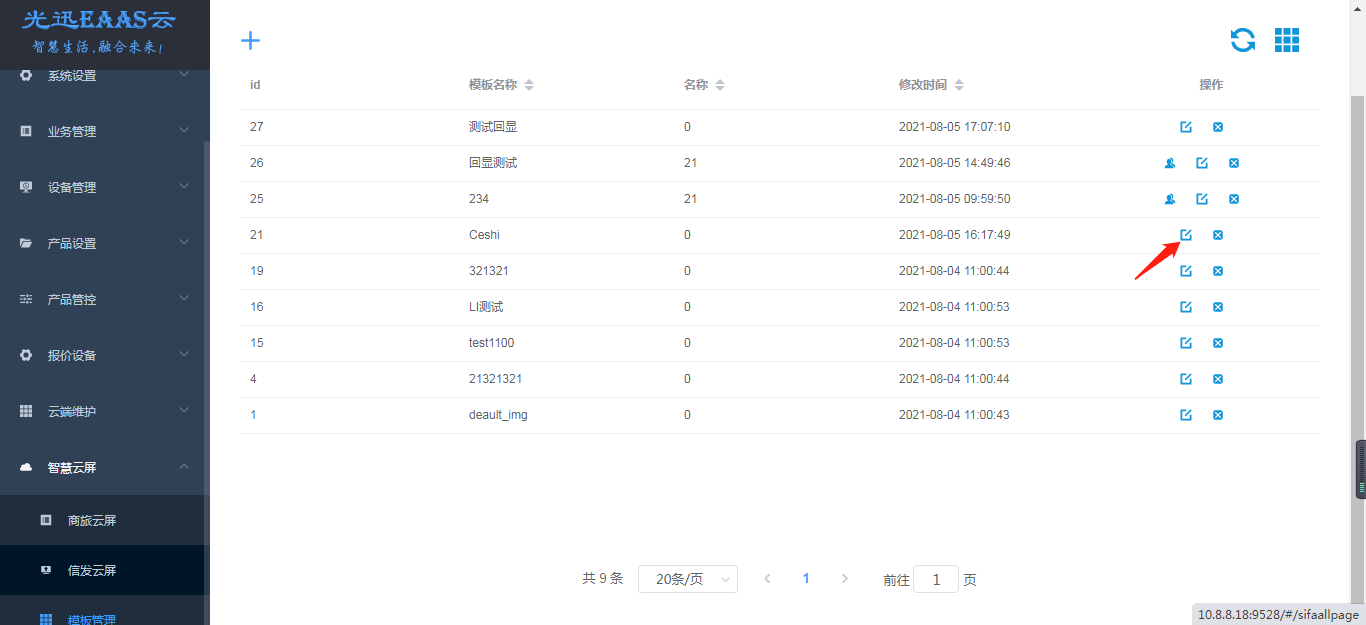
Task: Open 商旅云屏 in the sidebar
Action: pos(92,520)
